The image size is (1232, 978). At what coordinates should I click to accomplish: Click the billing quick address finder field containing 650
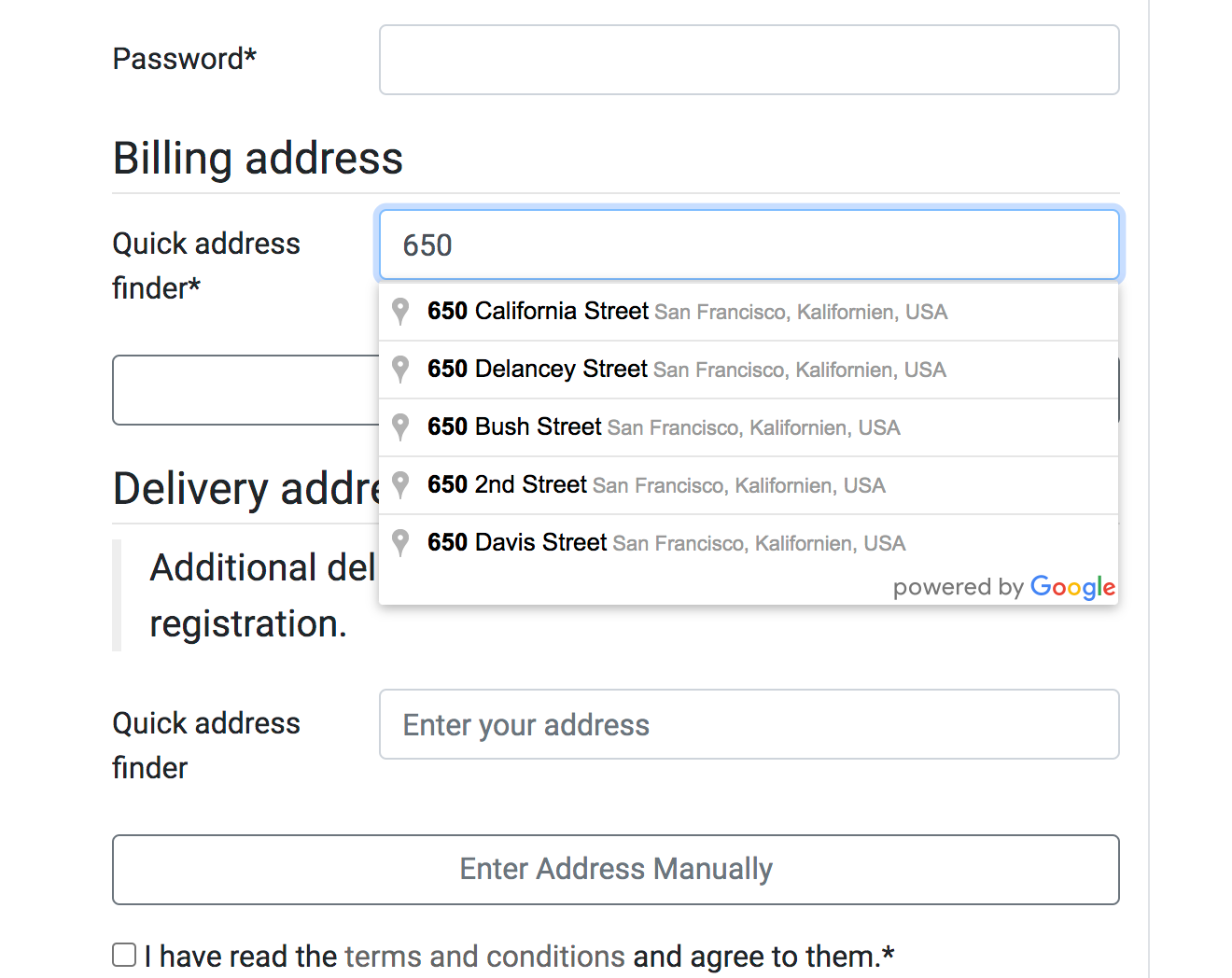pos(749,245)
